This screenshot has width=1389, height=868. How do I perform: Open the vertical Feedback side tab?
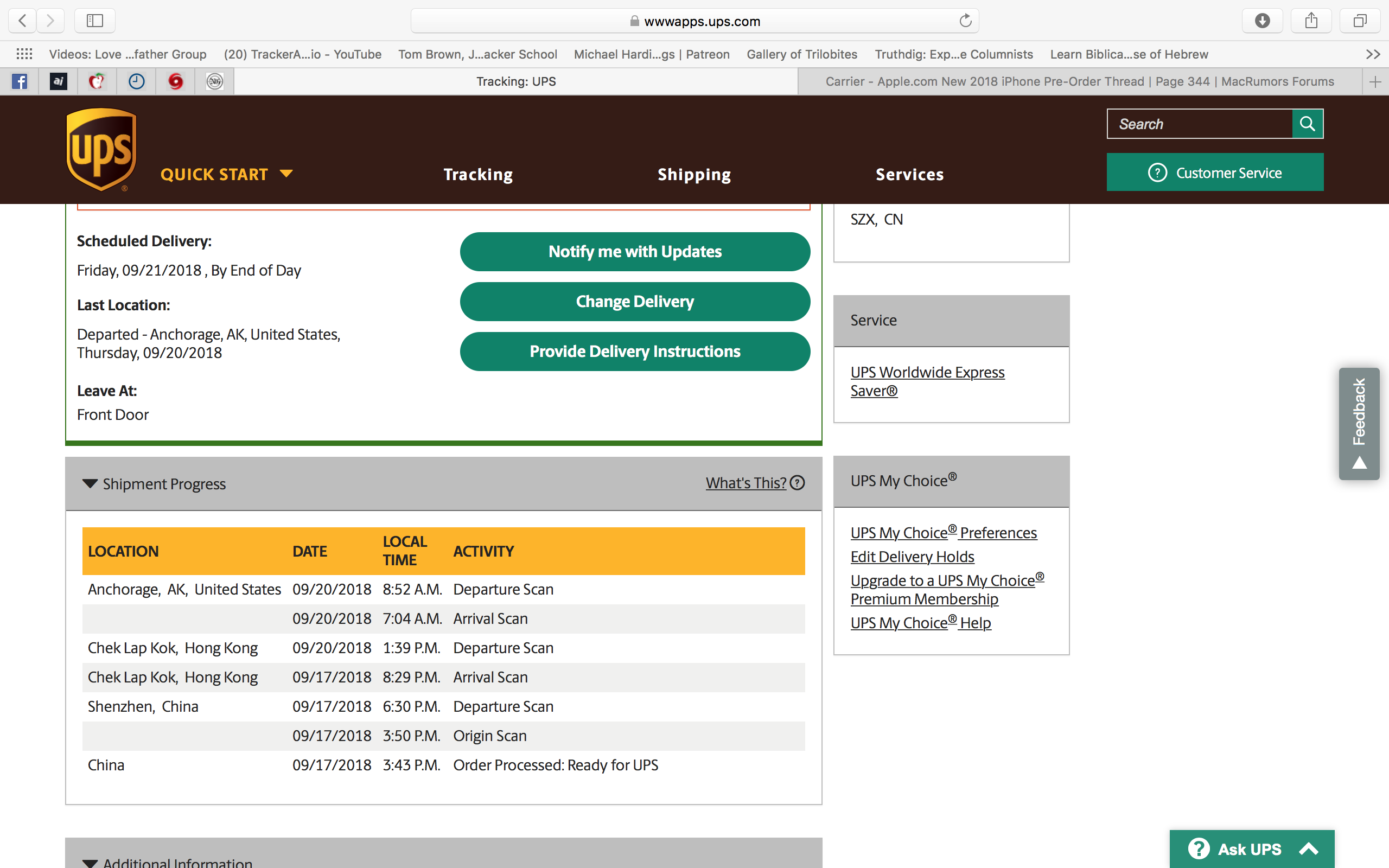[1359, 424]
